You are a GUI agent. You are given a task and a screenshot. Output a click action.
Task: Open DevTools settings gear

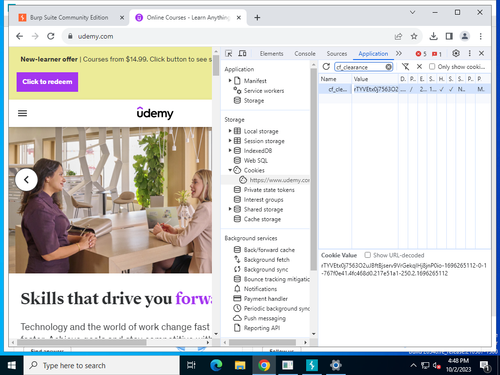tap(456, 53)
